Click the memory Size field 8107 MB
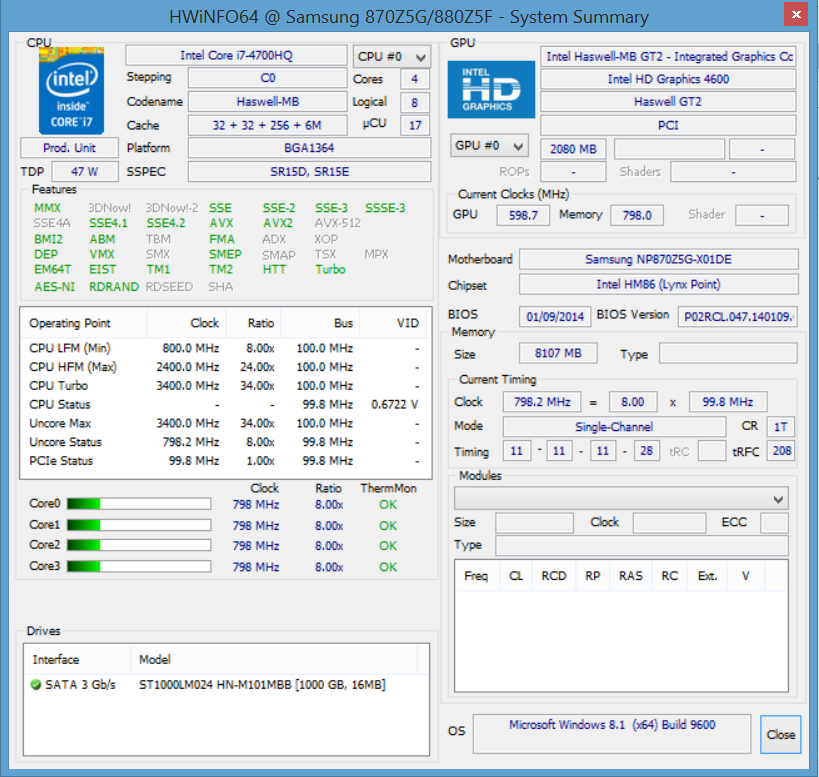This screenshot has height=777, width=819. [558, 354]
